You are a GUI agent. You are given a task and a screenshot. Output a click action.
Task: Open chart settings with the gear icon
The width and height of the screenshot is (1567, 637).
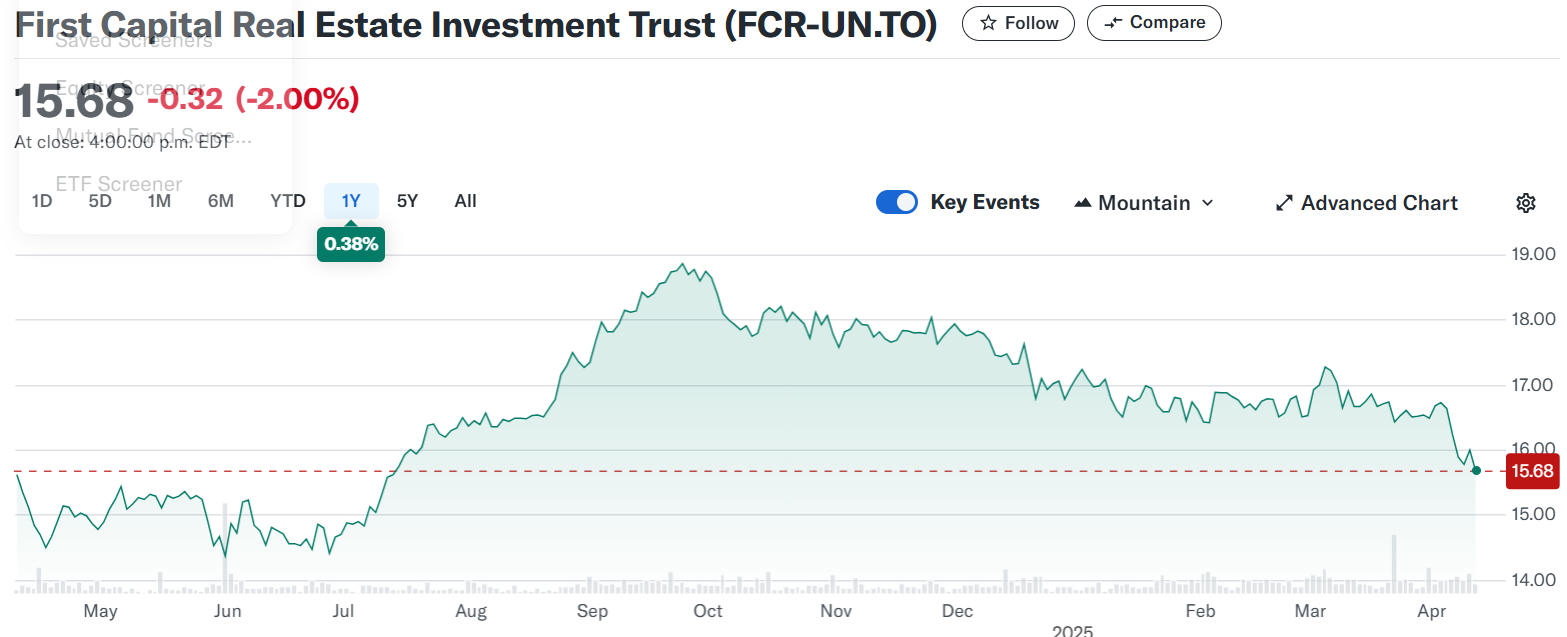click(x=1525, y=203)
